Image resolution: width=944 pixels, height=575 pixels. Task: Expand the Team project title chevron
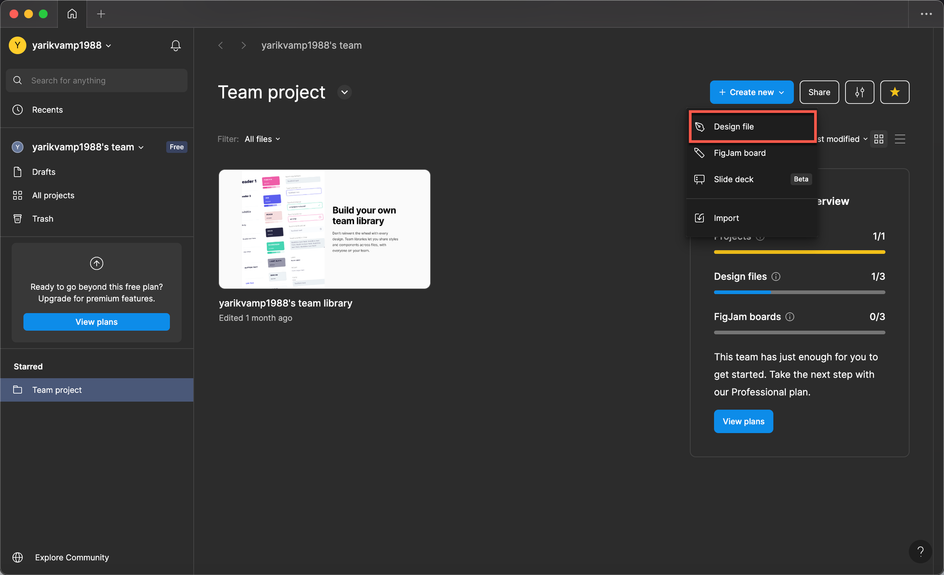[344, 92]
